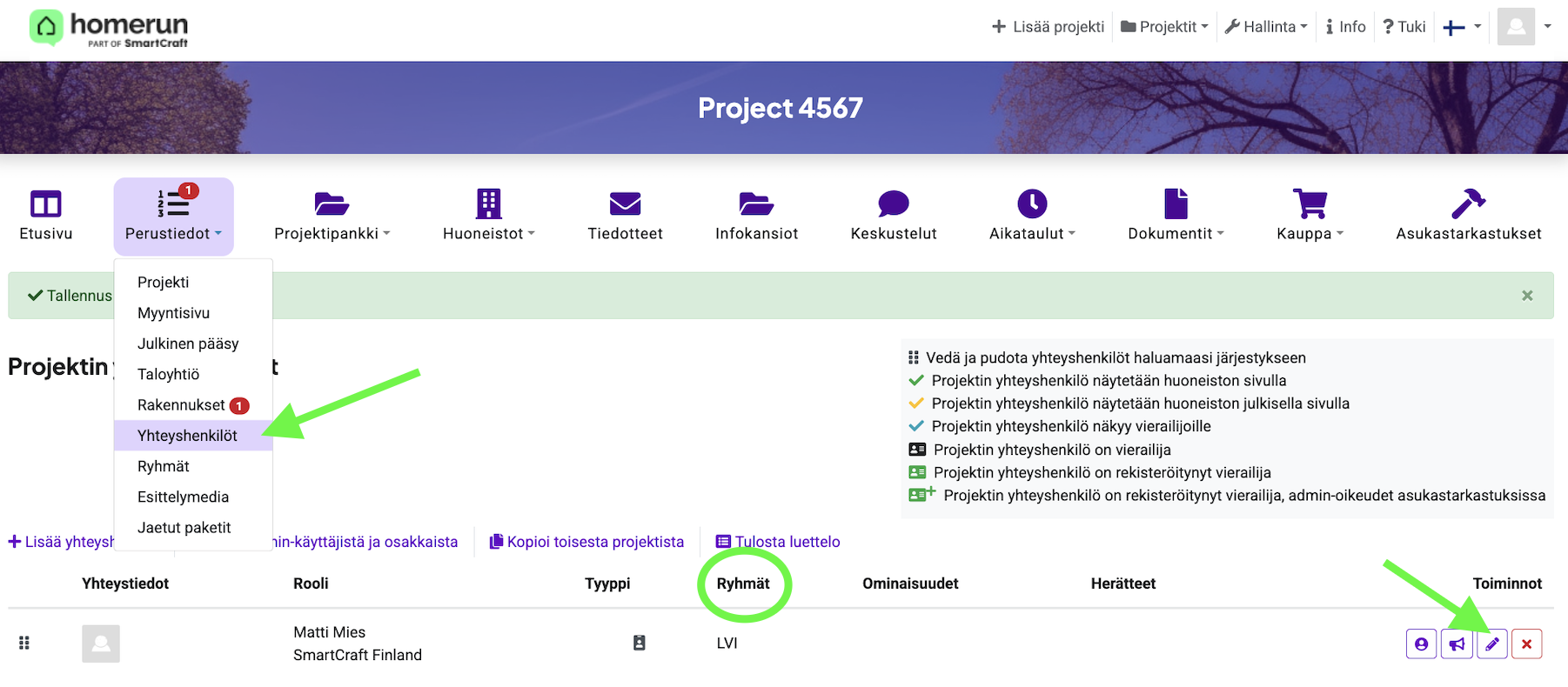1568x687 pixels.
Task: Open Infokansiot folder icon
Action: coord(756,215)
